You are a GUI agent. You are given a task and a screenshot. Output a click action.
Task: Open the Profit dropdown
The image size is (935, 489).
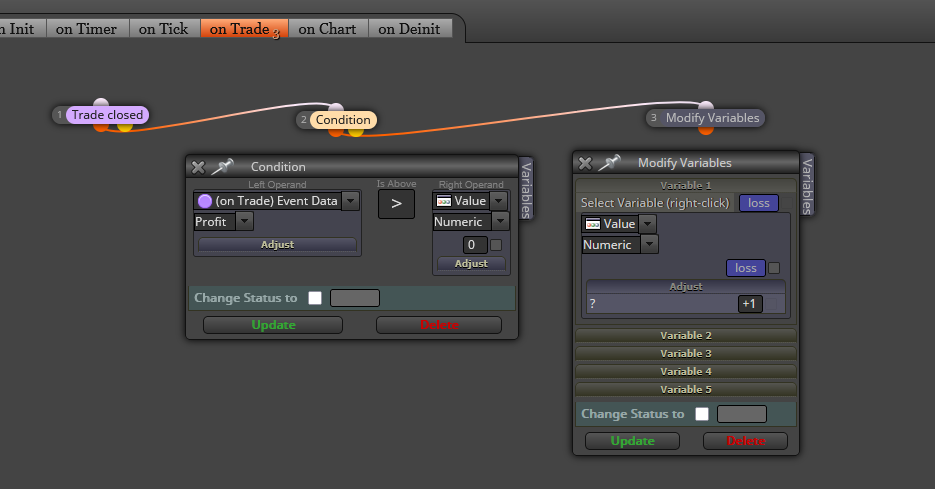(x=244, y=221)
